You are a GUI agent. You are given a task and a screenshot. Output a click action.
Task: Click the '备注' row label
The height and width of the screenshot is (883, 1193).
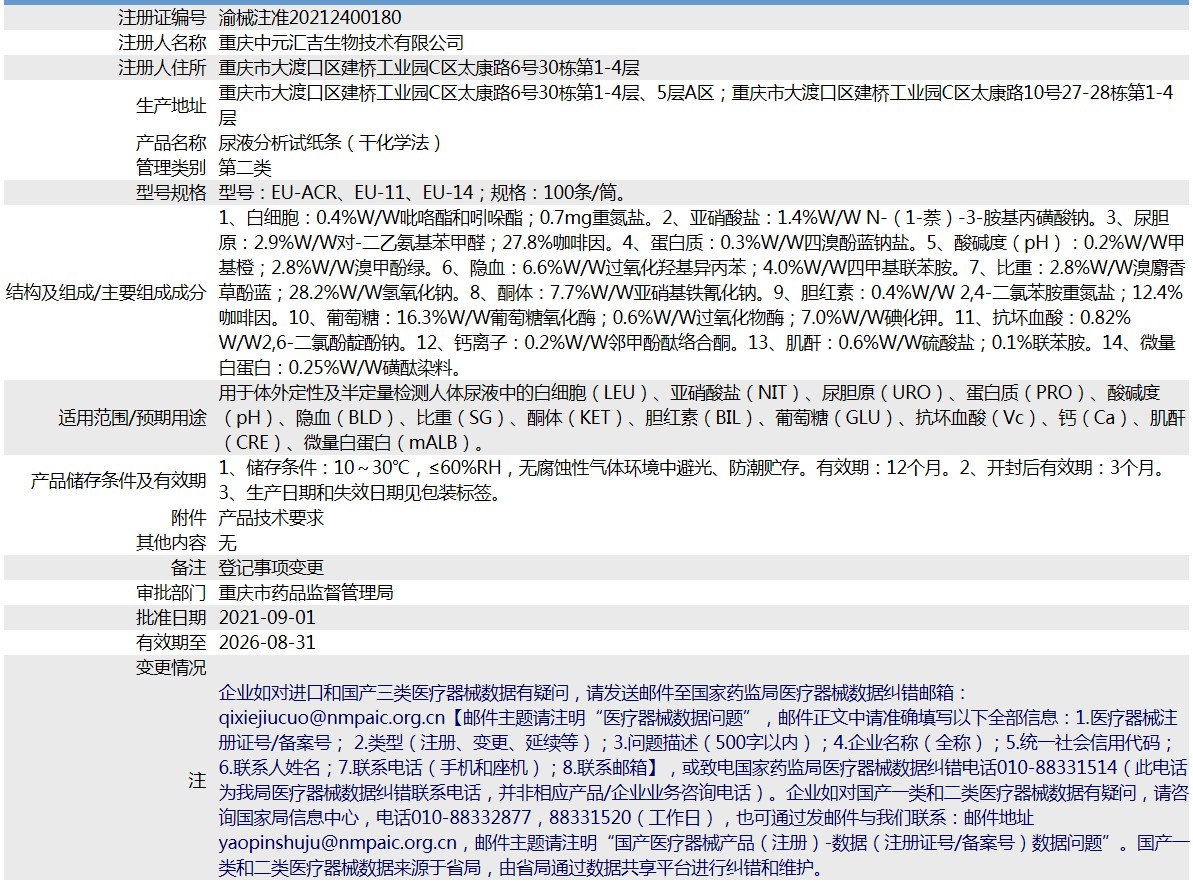point(189,568)
